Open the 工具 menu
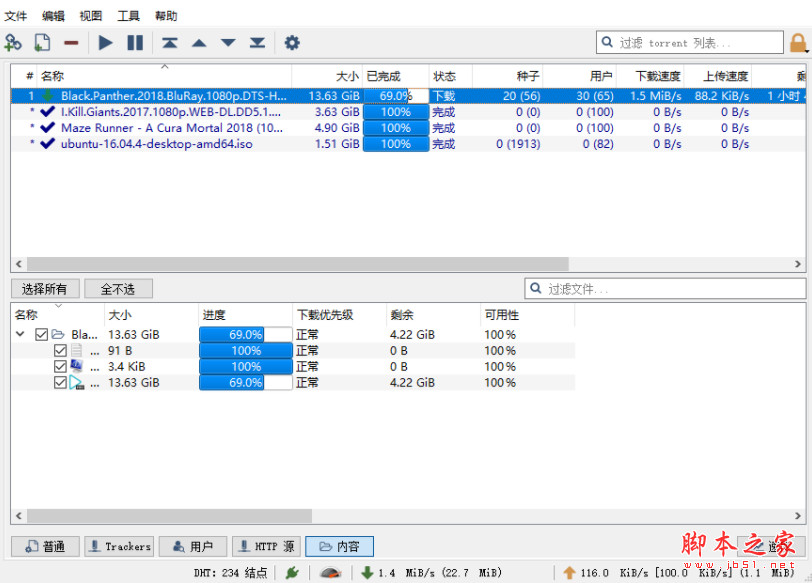This screenshot has height=583, width=812. coord(128,16)
